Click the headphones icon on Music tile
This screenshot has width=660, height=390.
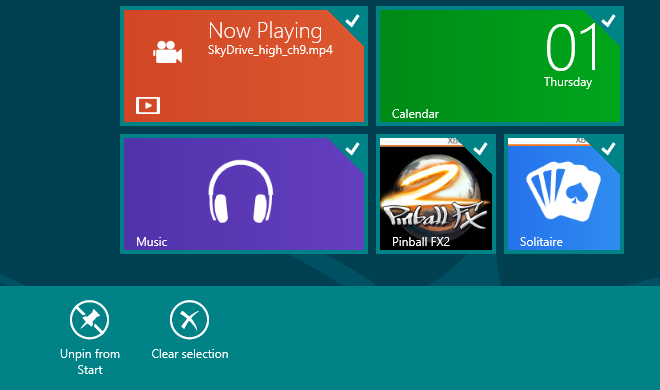tap(241, 191)
